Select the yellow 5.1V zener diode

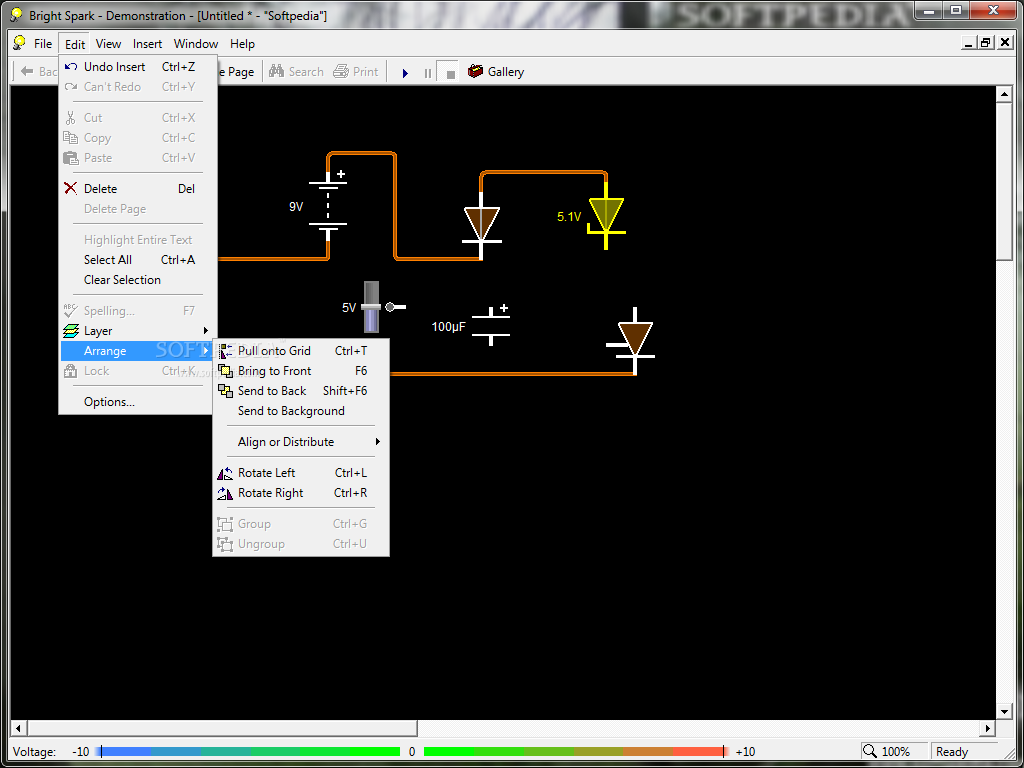[x=606, y=216]
